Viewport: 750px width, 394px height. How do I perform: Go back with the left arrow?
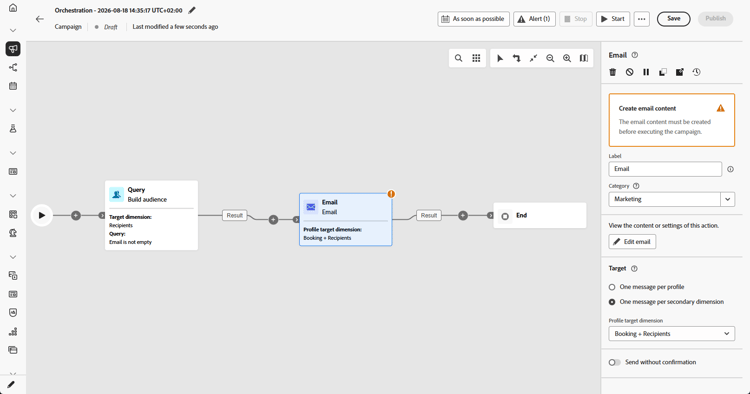[x=40, y=19]
